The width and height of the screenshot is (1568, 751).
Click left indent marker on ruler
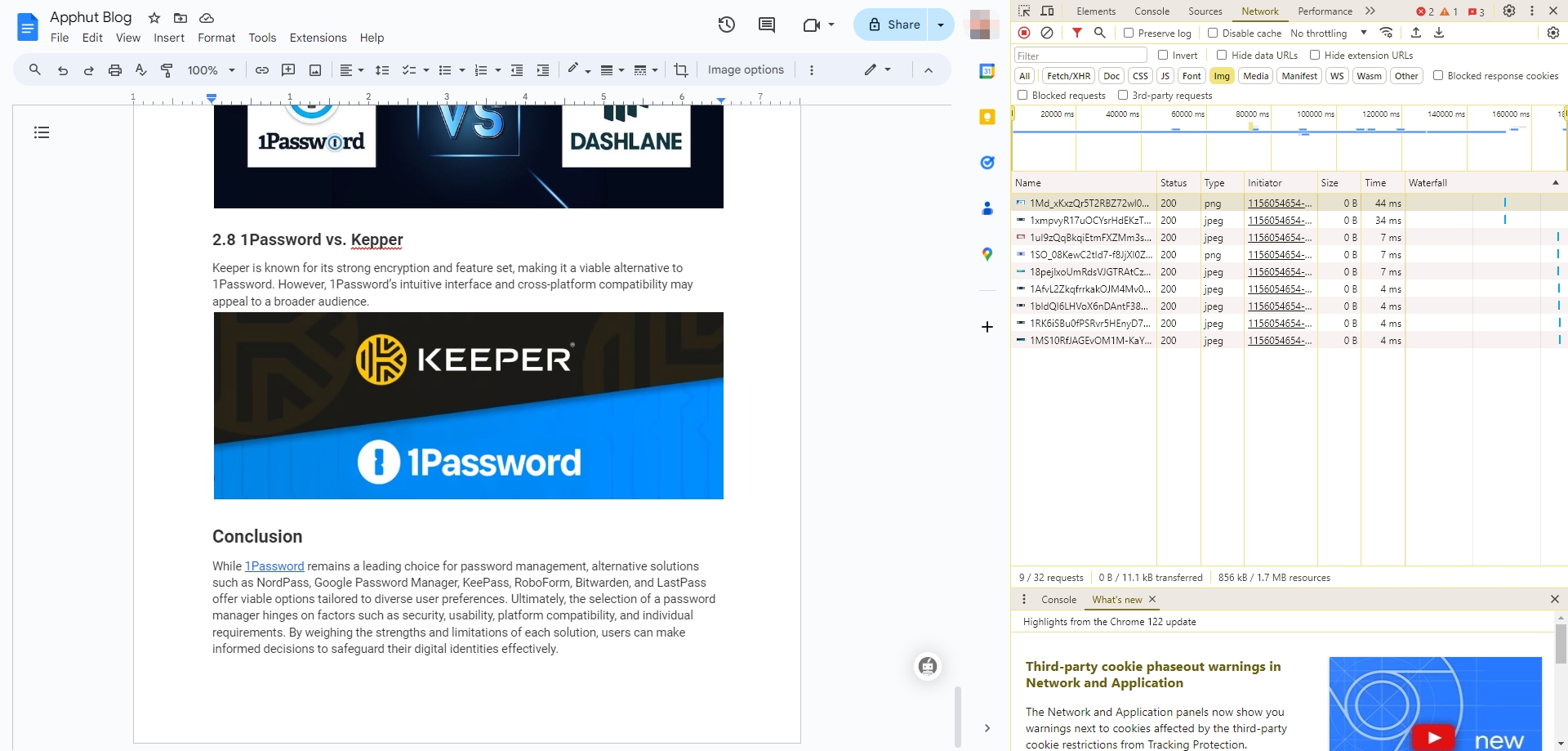[212, 99]
